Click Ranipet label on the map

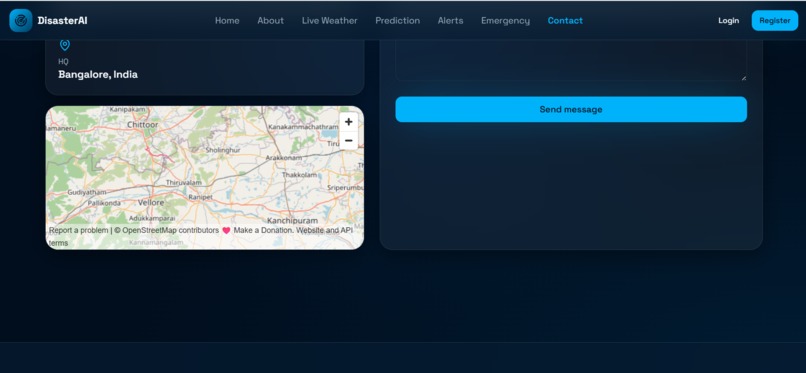tap(200, 197)
